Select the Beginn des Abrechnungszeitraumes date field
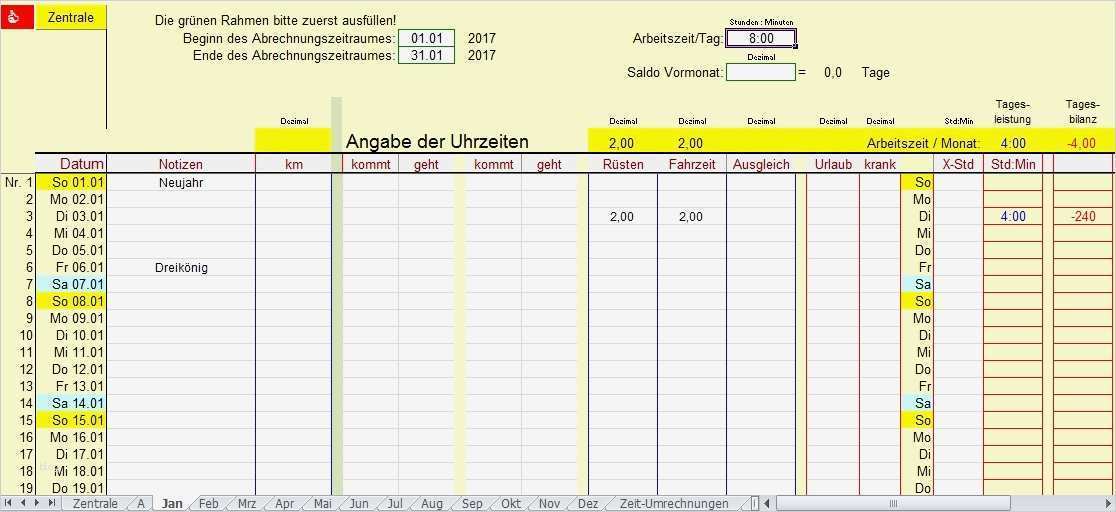Viewport: 1116px width, 512px height. pos(426,38)
